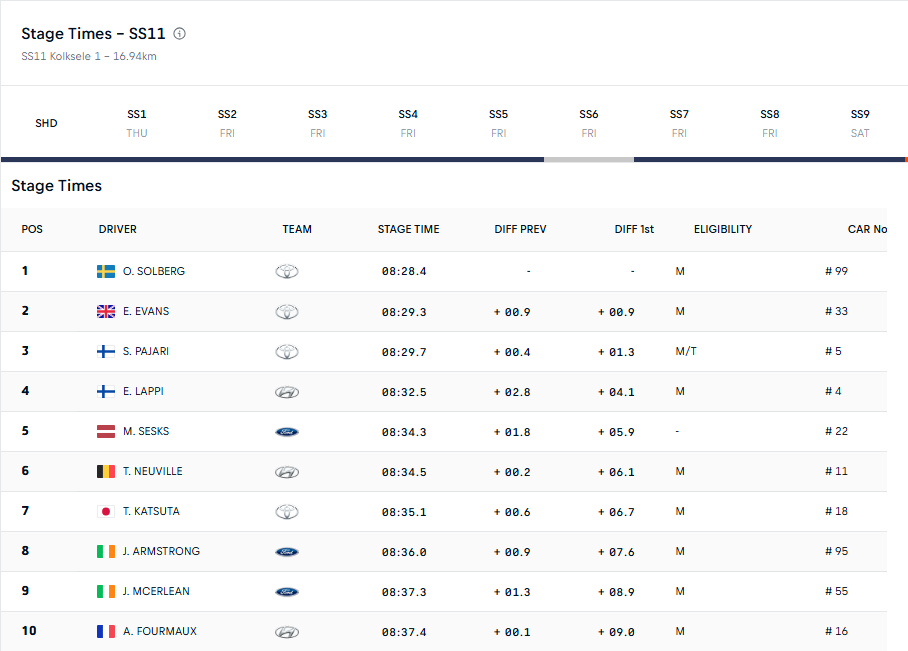The width and height of the screenshot is (908, 651).
Task: Switch to the SS1 THU stage tab
Action: [137, 123]
